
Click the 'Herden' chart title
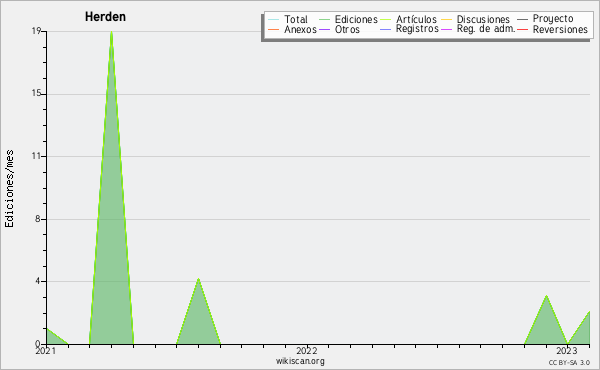(x=105, y=17)
